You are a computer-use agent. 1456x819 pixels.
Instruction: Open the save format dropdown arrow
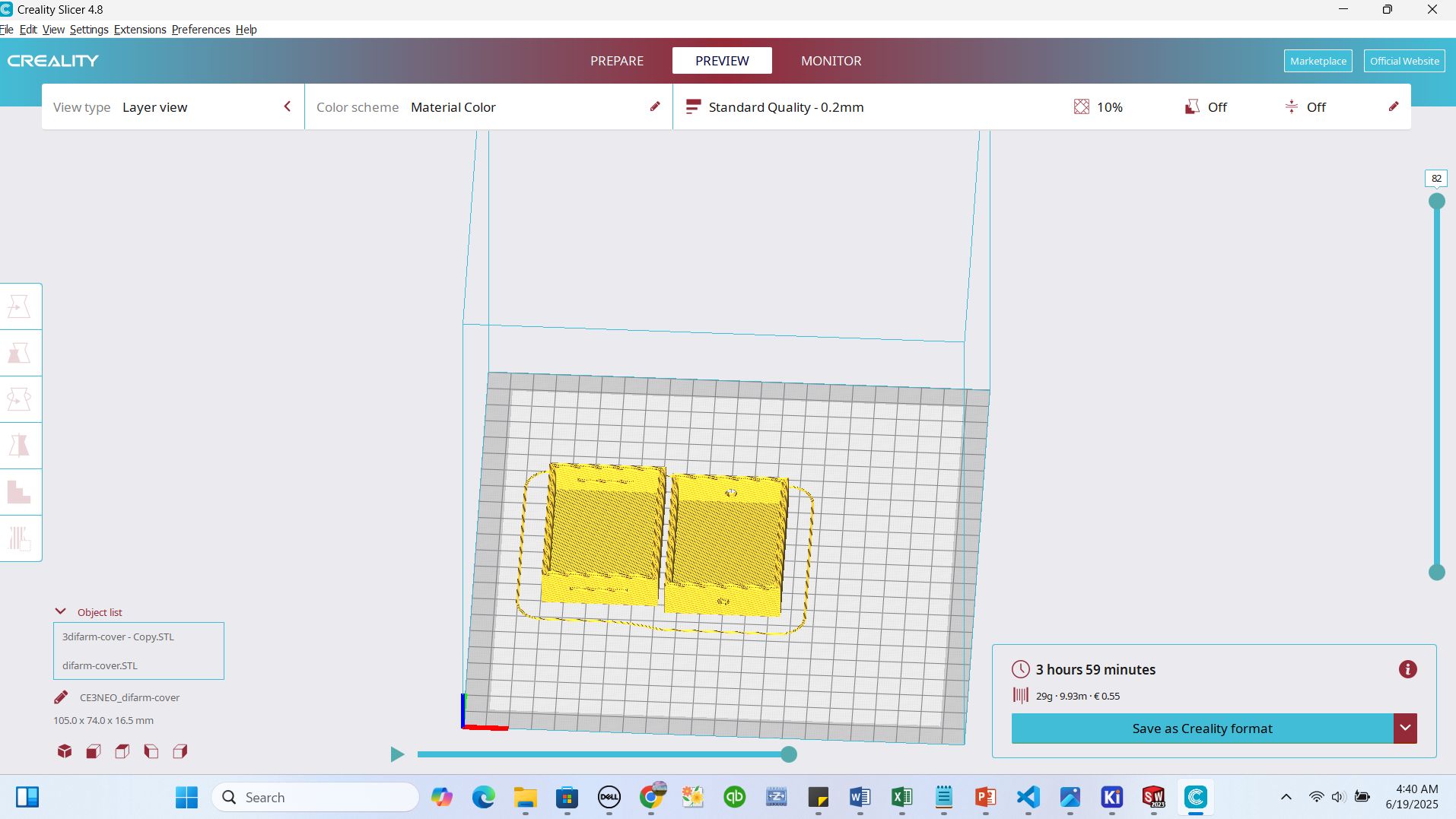point(1405,728)
